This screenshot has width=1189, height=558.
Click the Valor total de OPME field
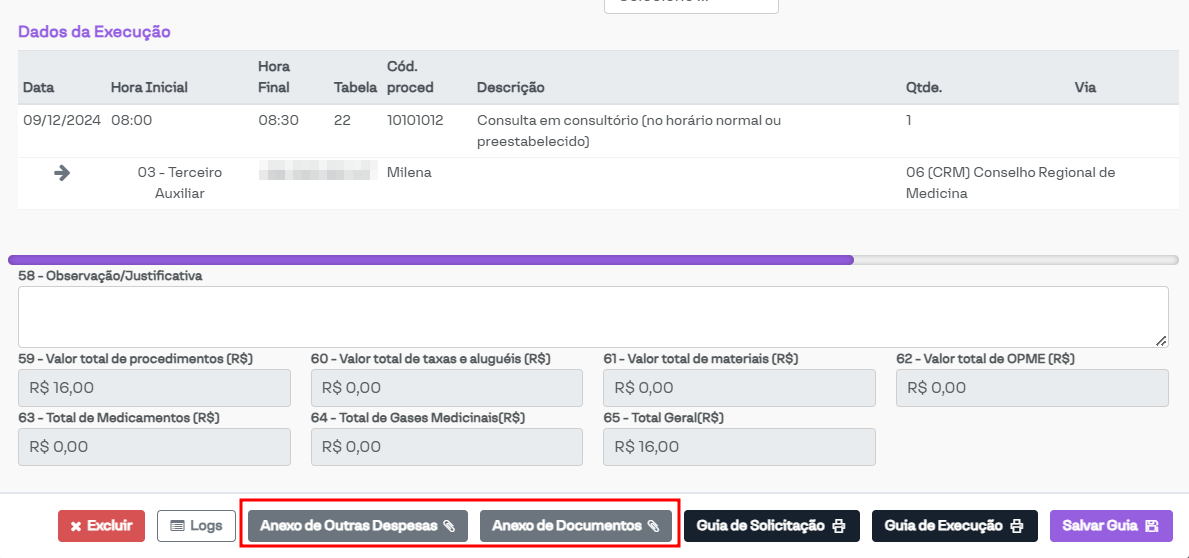(1031, 388)
